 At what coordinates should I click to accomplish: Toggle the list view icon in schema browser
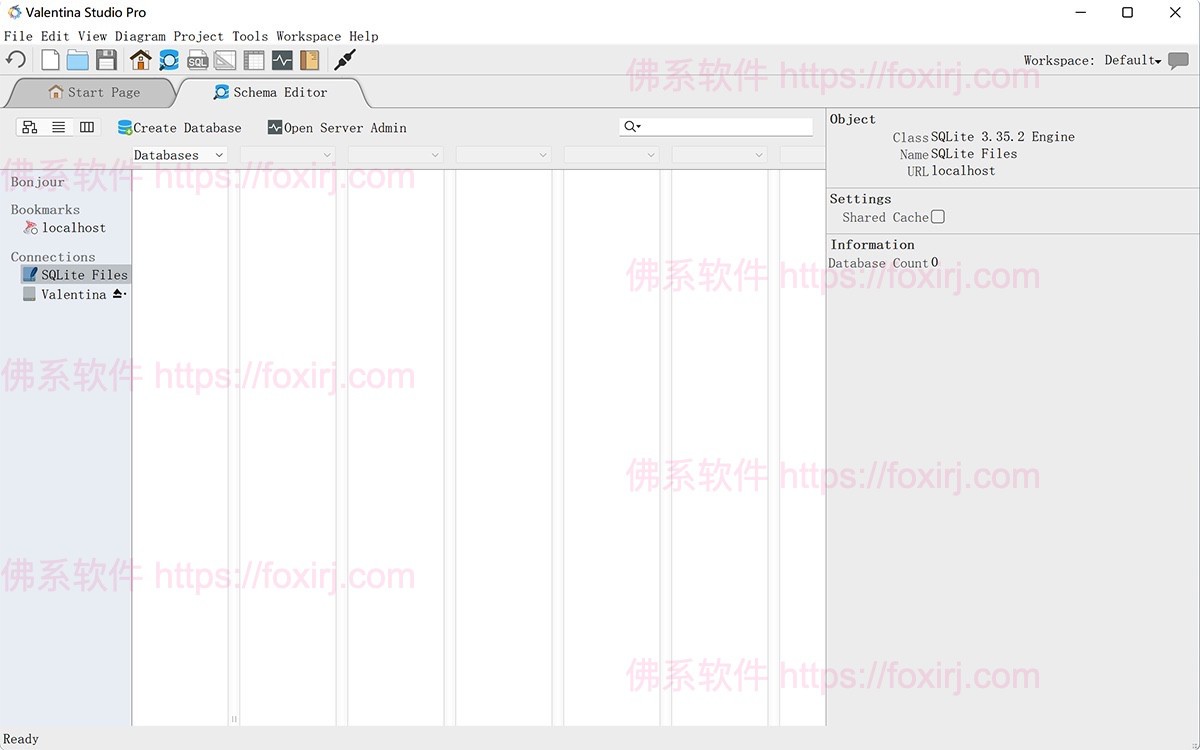(x=57, y=127)
